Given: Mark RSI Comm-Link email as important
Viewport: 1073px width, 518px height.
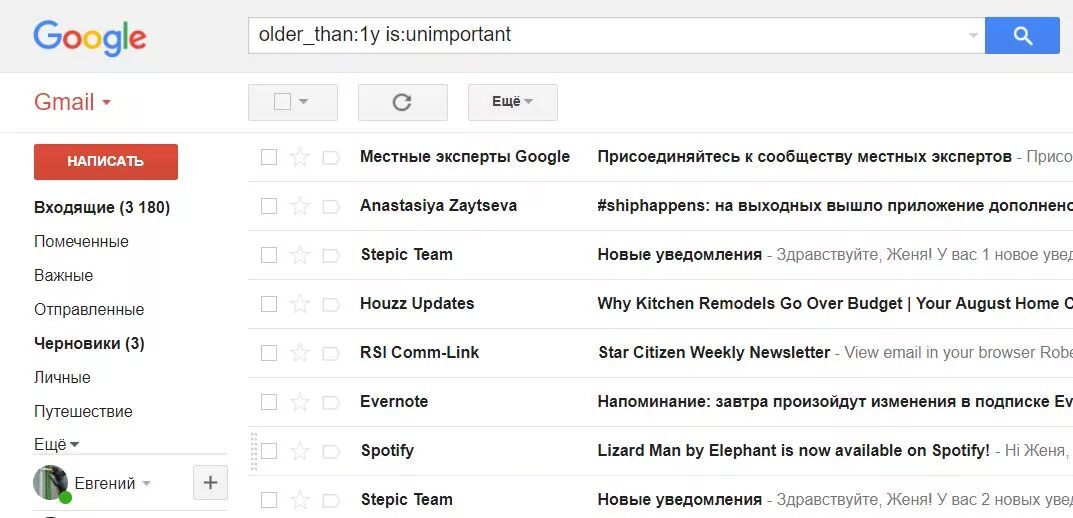Looking at the screenshot, I should (331, 353).
